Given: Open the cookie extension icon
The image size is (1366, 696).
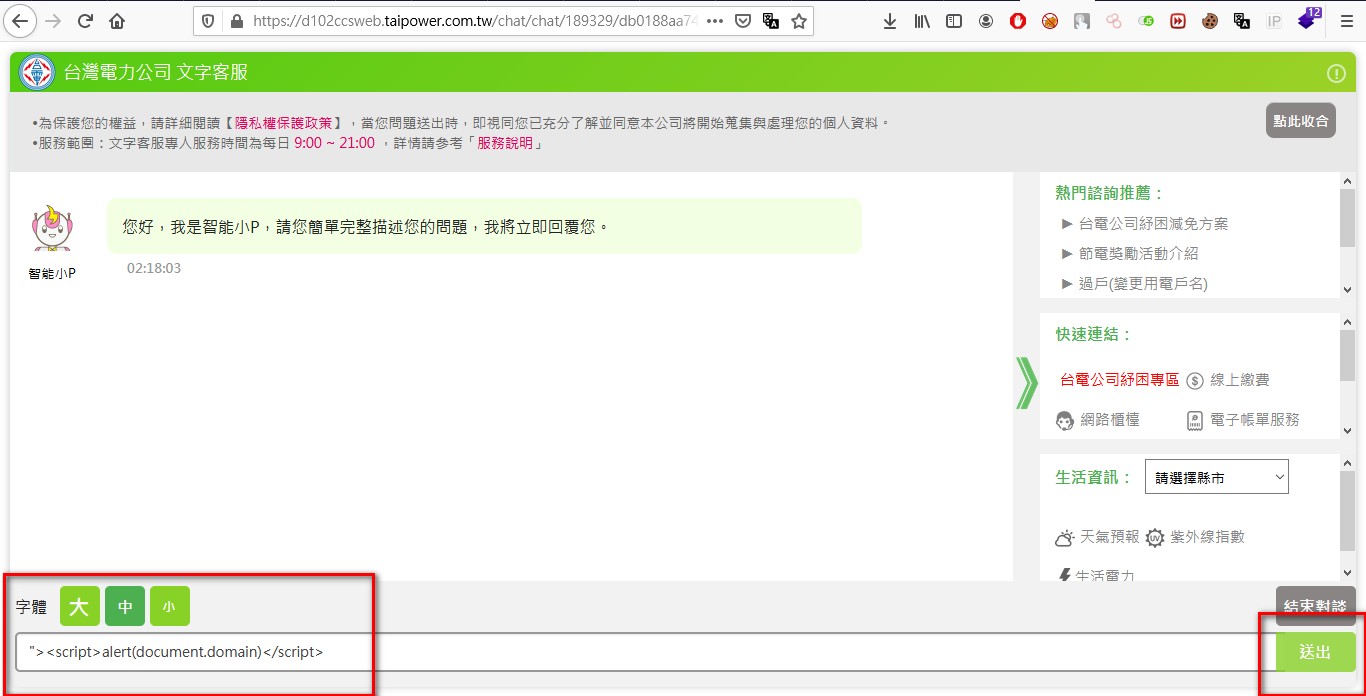Looking at the screenshot, I should tap(1210, 21).
